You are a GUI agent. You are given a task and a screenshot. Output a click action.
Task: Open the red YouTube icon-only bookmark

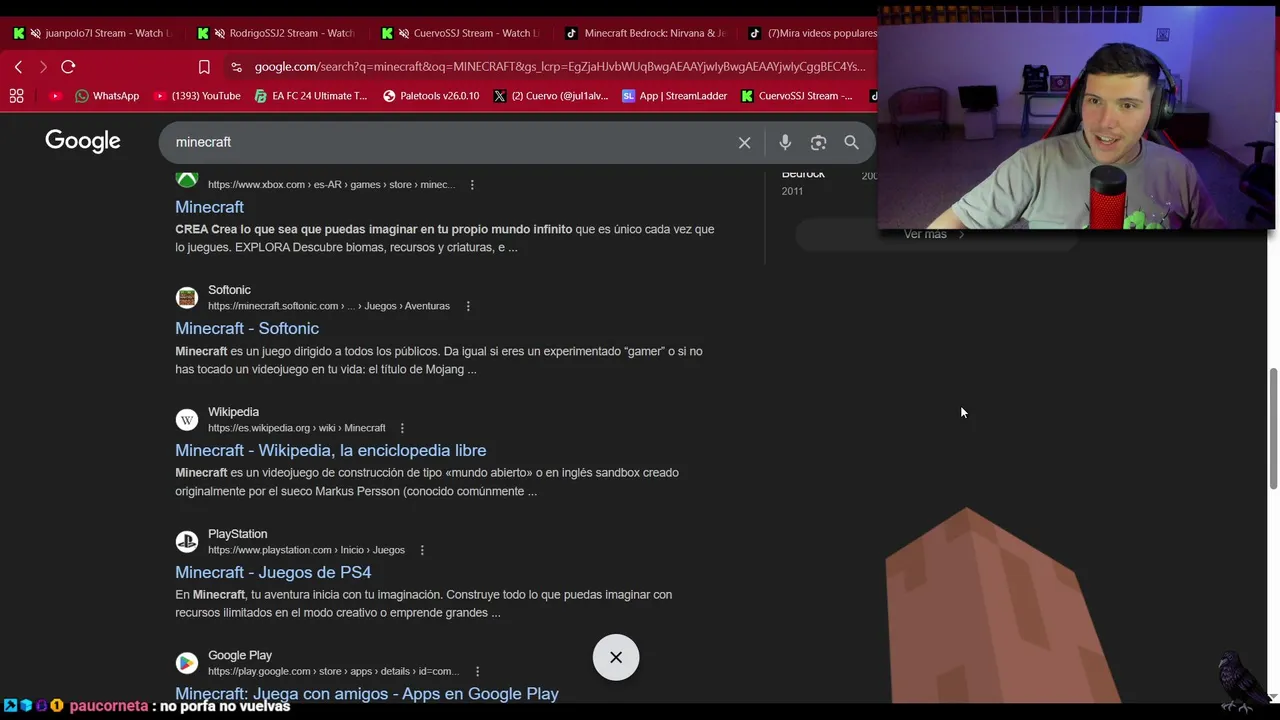pyautogui.click(x=55, y=96)
